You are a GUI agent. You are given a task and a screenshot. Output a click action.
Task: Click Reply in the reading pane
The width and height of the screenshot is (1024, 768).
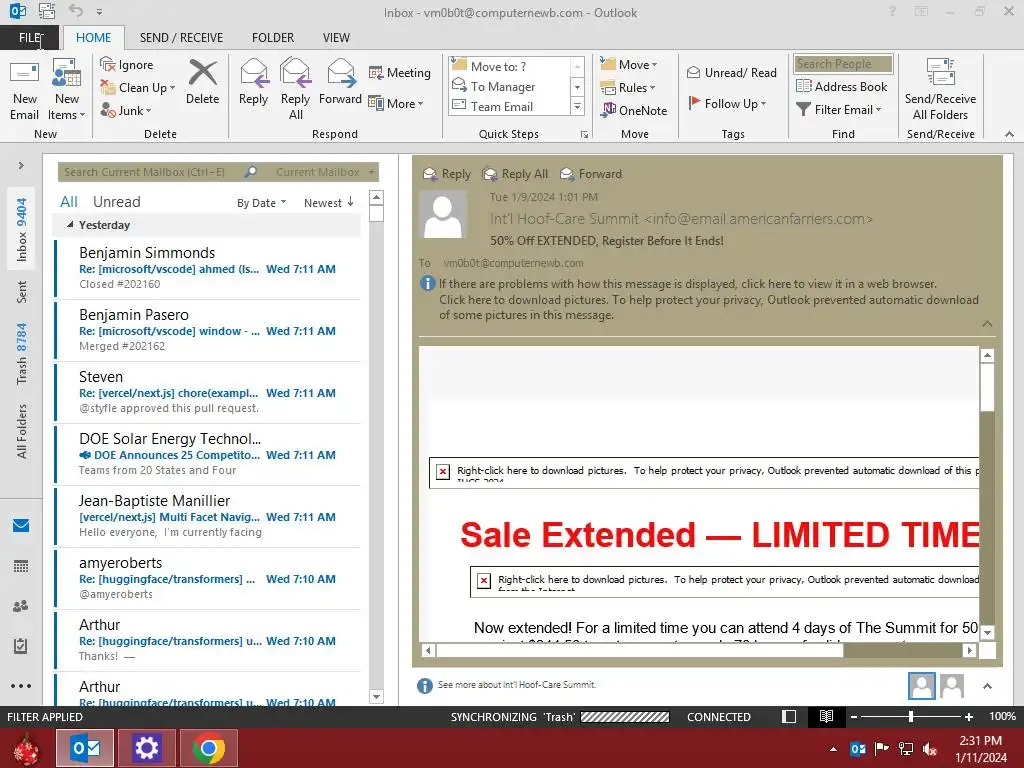tap(447, 174)
